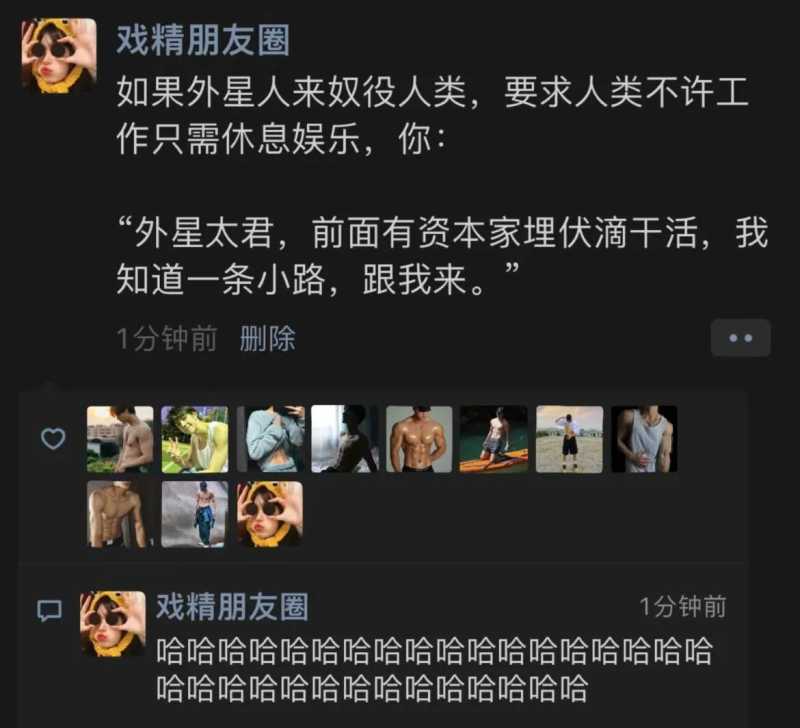The image size is (800, 728).
Task: Open liker avatar kneeling on orange mat
Action: [x=494, y=439]
